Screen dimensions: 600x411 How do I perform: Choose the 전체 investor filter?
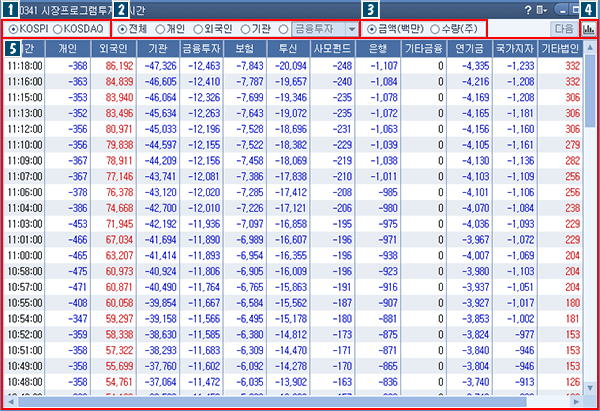122,29
